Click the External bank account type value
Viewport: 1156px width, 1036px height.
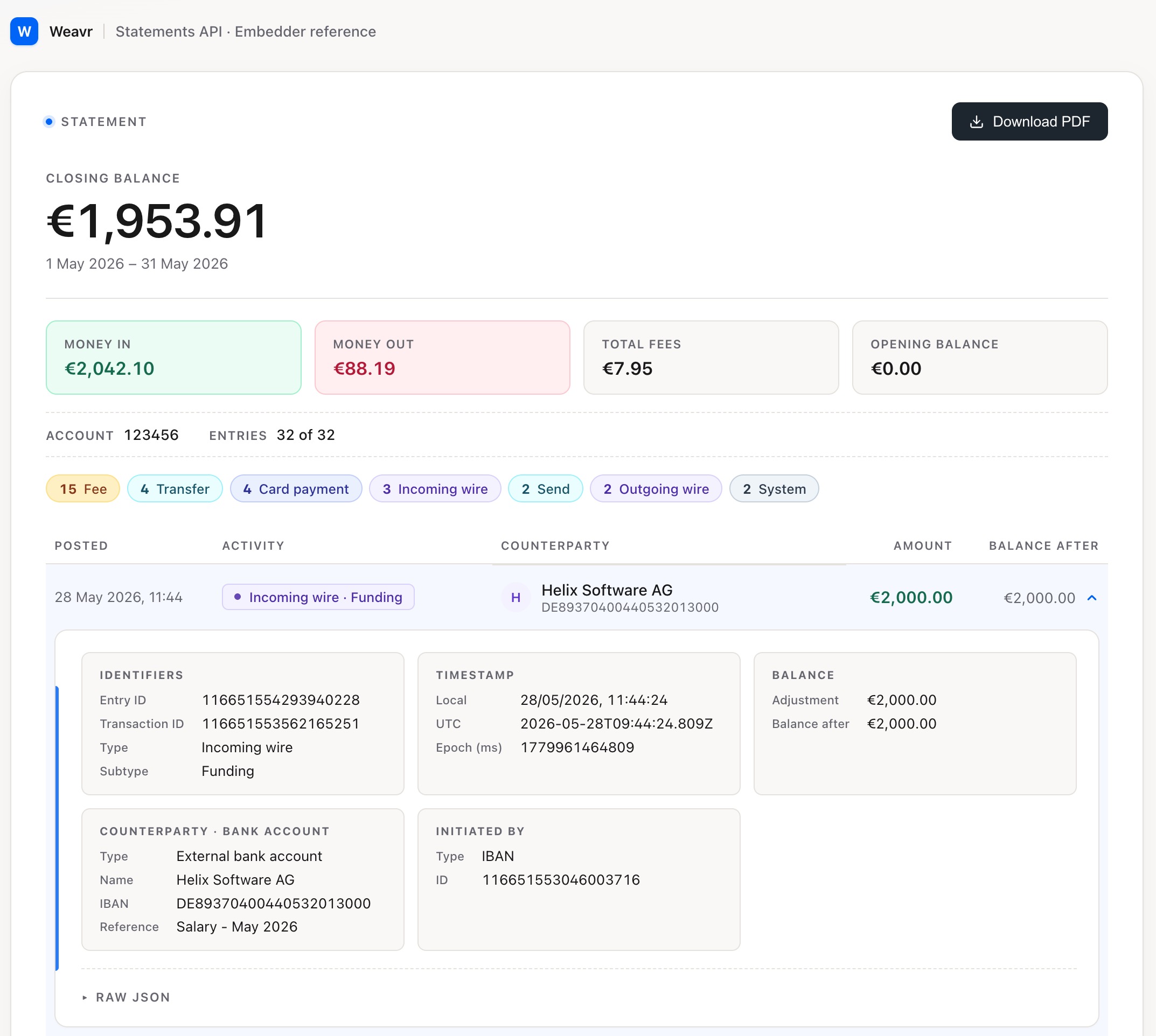249,857
